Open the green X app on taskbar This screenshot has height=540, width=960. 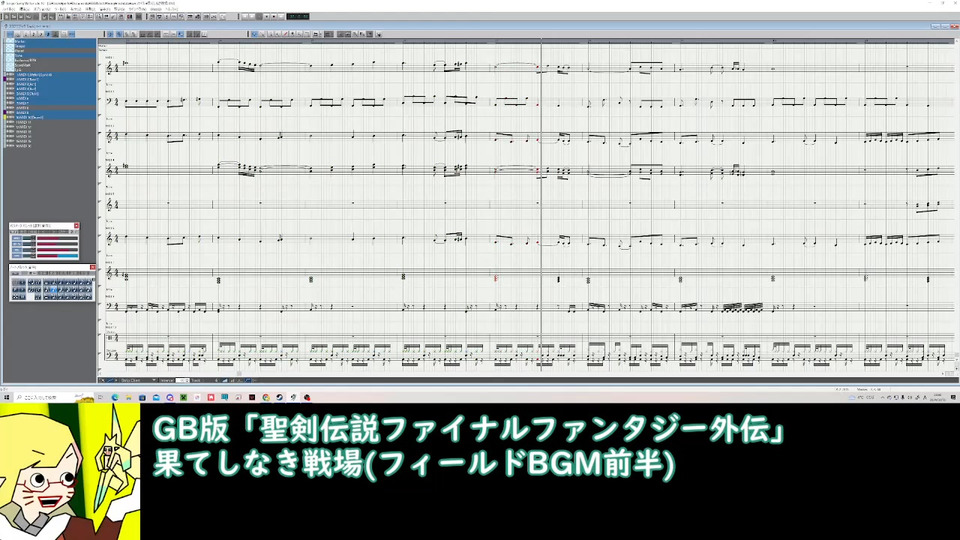(183, 397)
